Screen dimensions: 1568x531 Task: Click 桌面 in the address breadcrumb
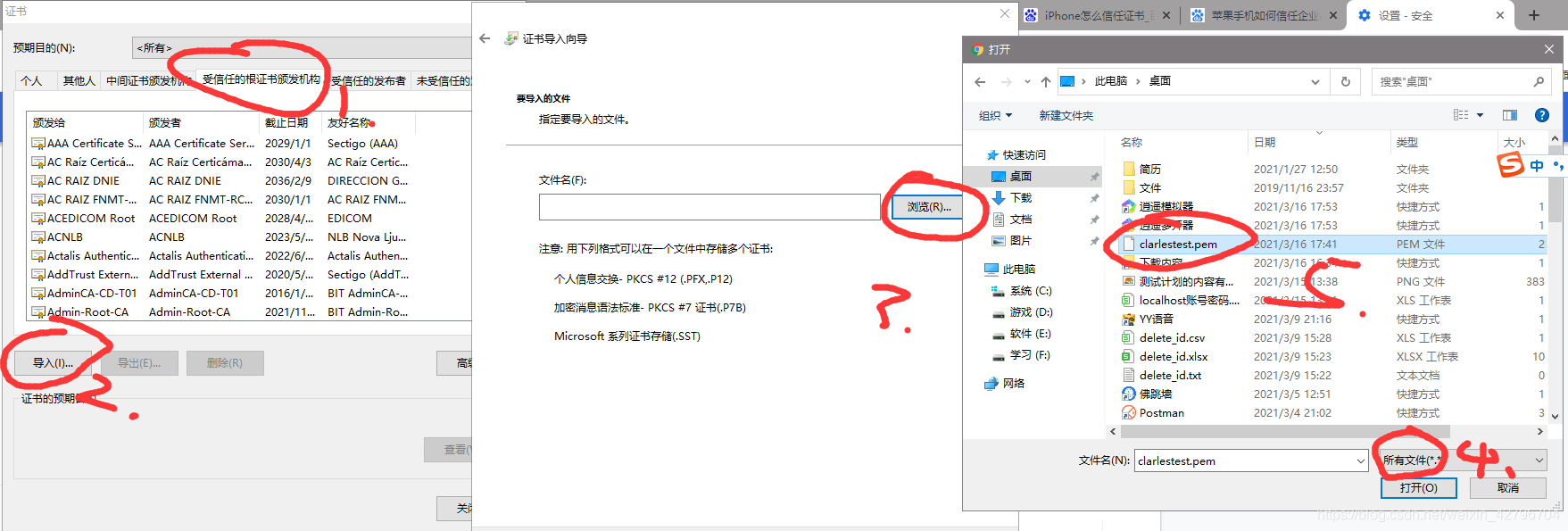(1160, 81)
